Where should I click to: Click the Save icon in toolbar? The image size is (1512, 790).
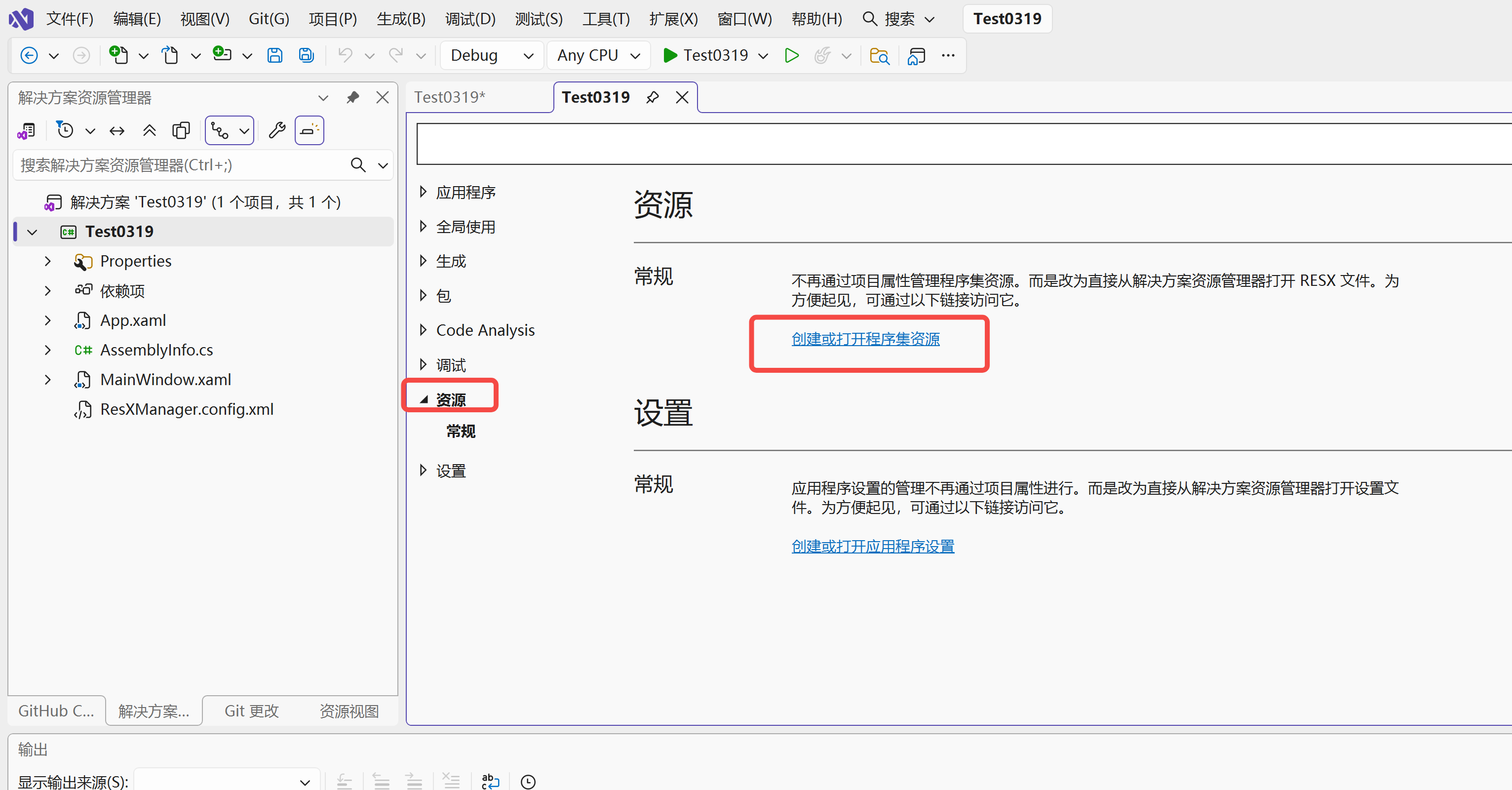click(274, 55)
